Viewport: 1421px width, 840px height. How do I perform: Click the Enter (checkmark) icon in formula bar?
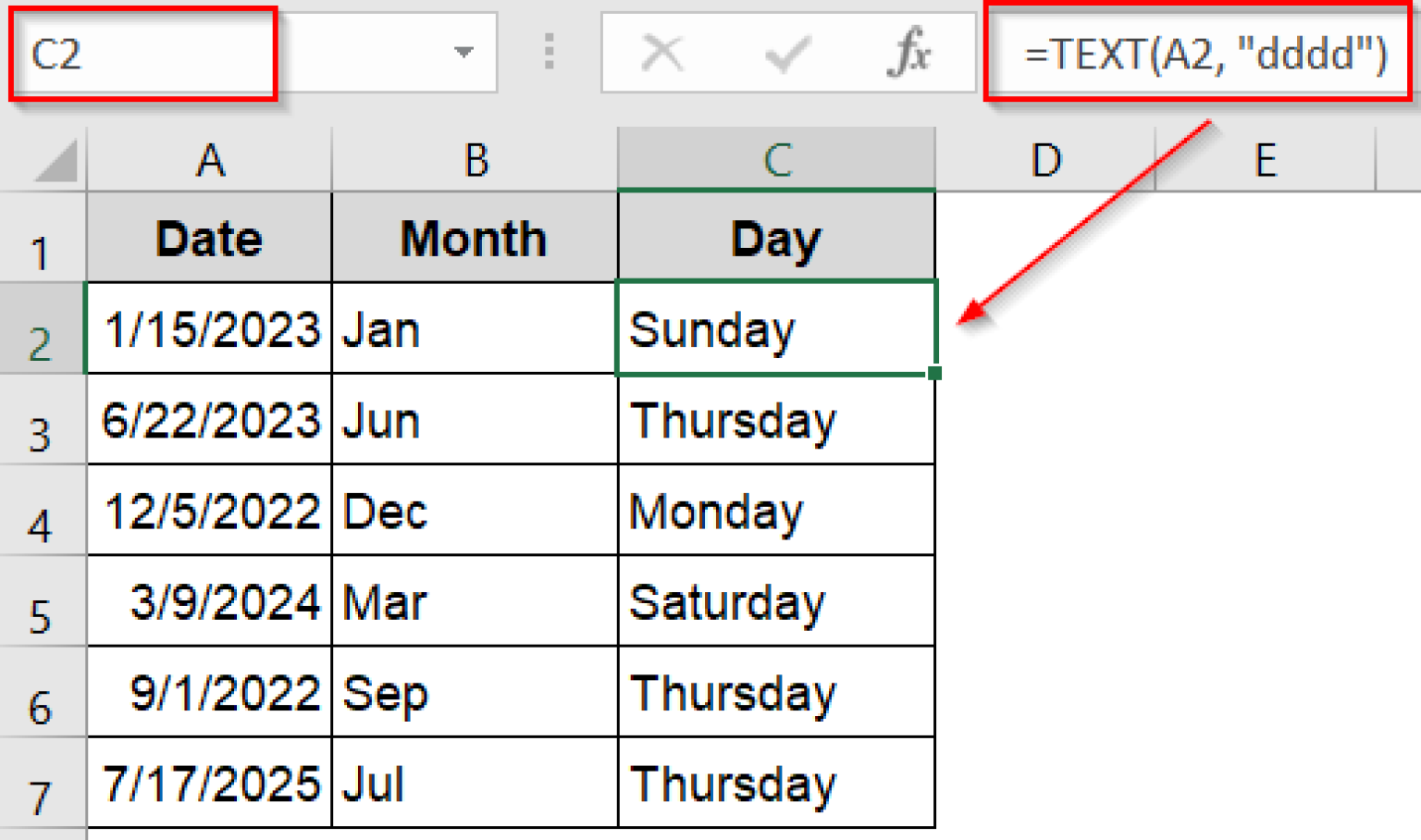click(785, 53)
